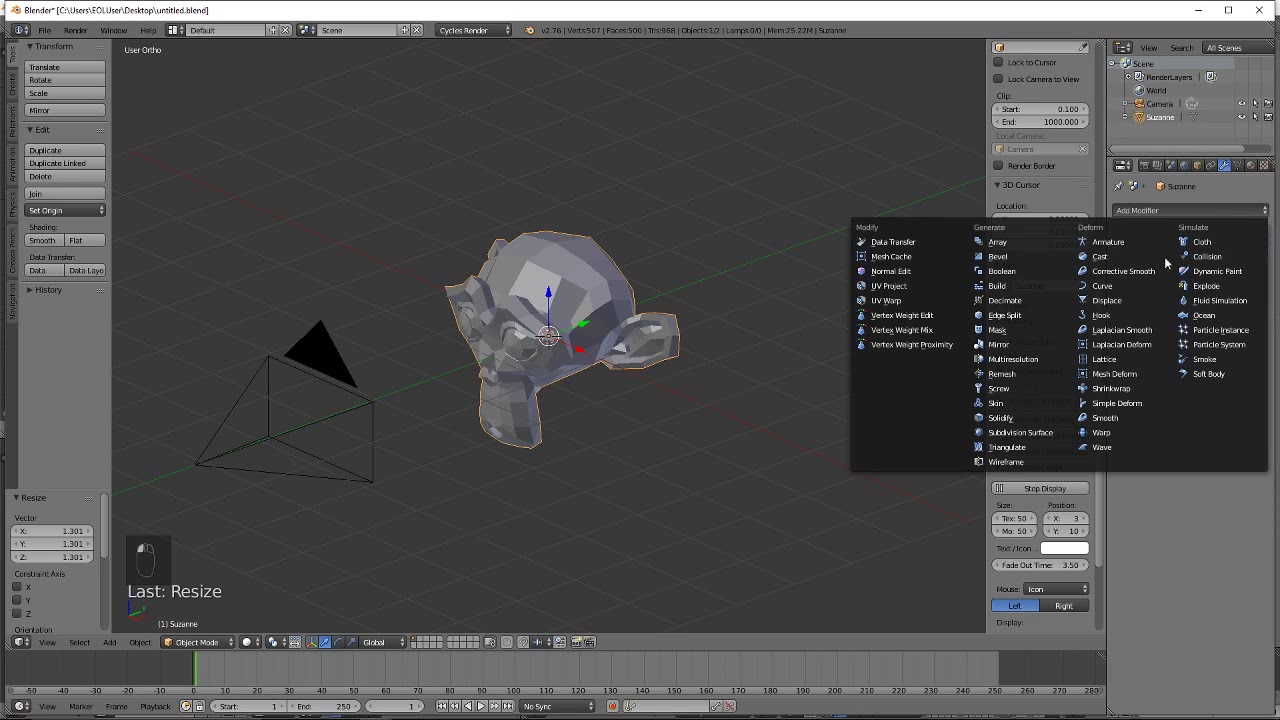This screenshot has width=1280, height=720.
Task: Open the Render Layers properties tab icon
Action: [1157, 165]
